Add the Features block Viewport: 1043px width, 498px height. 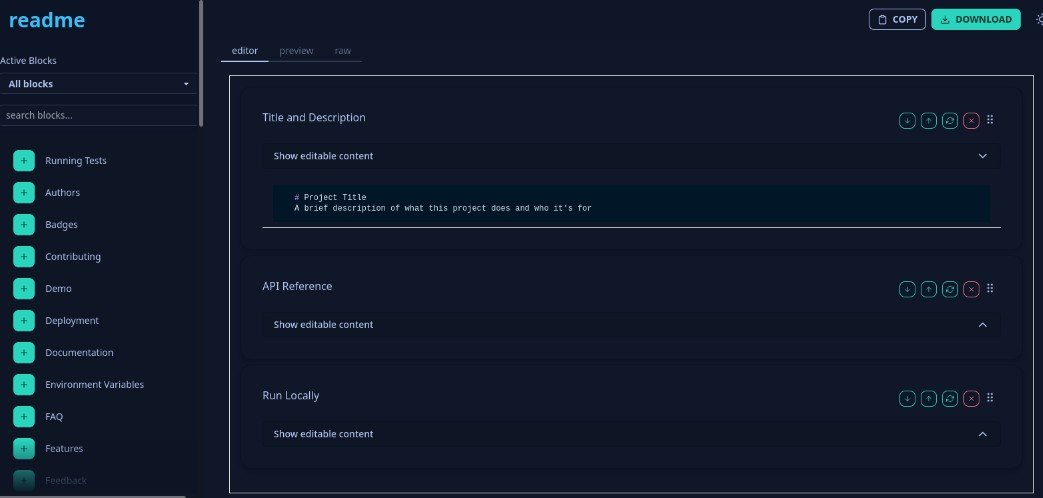pyautogui.click(x=24, y=448)
